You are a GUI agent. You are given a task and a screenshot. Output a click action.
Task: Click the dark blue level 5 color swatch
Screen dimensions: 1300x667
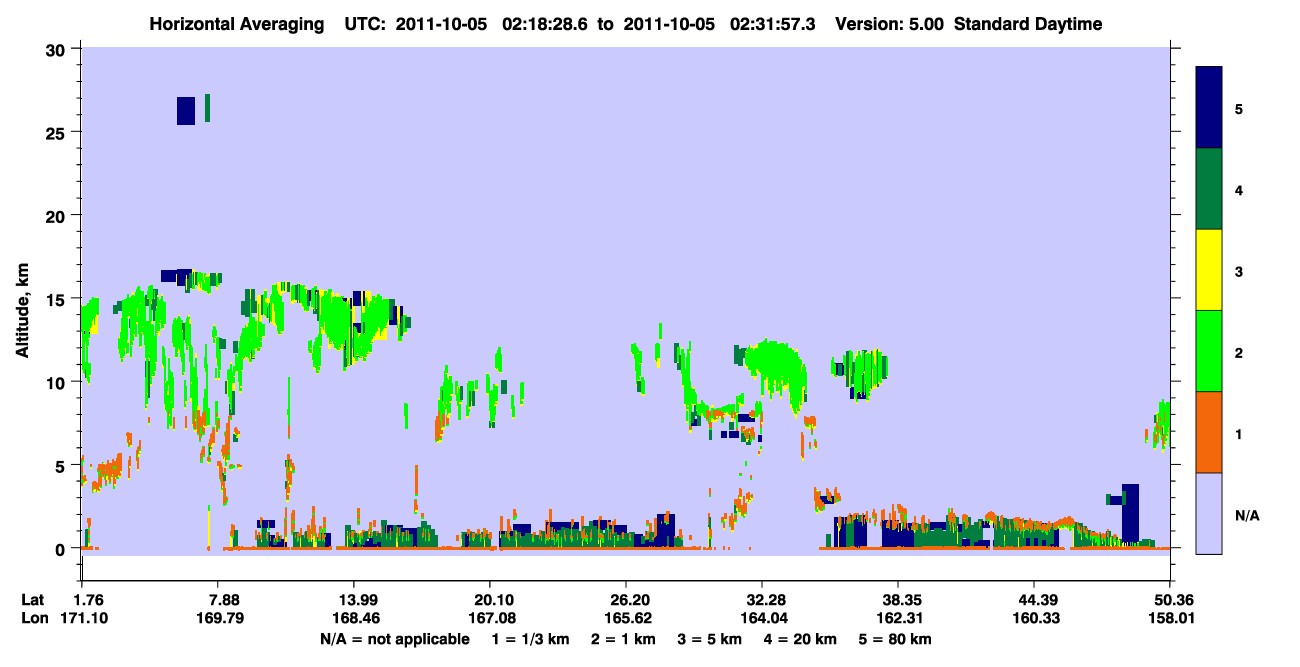pos(1209,108)
